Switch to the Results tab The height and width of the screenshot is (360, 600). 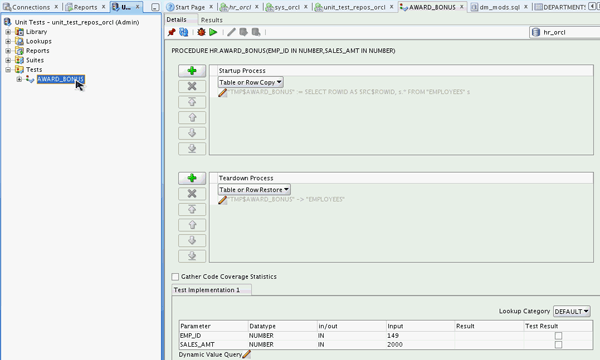212,20
